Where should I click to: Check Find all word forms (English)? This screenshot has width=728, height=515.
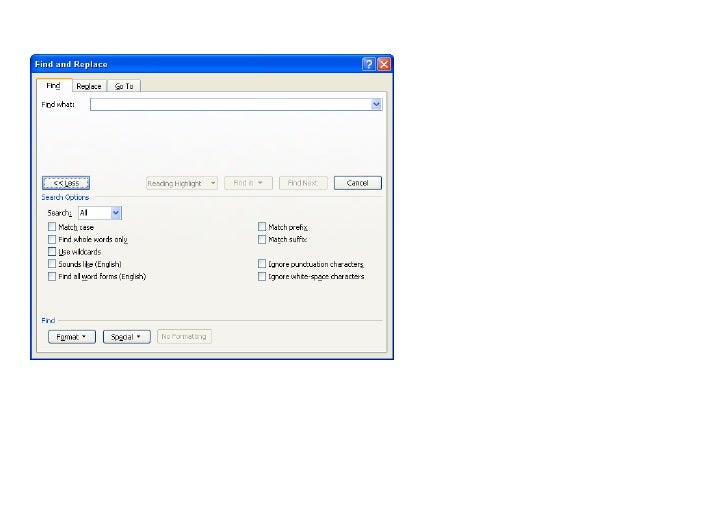pos(52,276)
